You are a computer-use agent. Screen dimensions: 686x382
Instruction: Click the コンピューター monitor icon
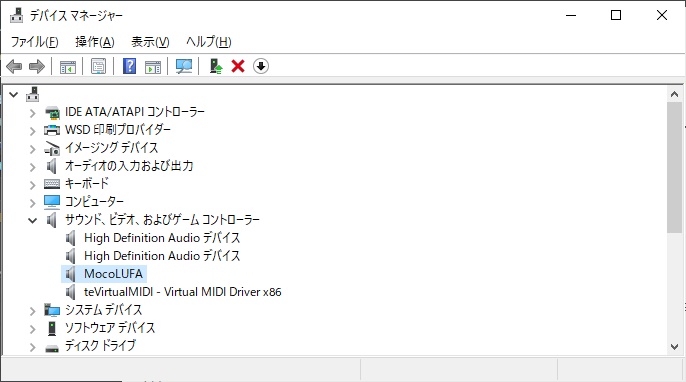(x=52, y=202)
